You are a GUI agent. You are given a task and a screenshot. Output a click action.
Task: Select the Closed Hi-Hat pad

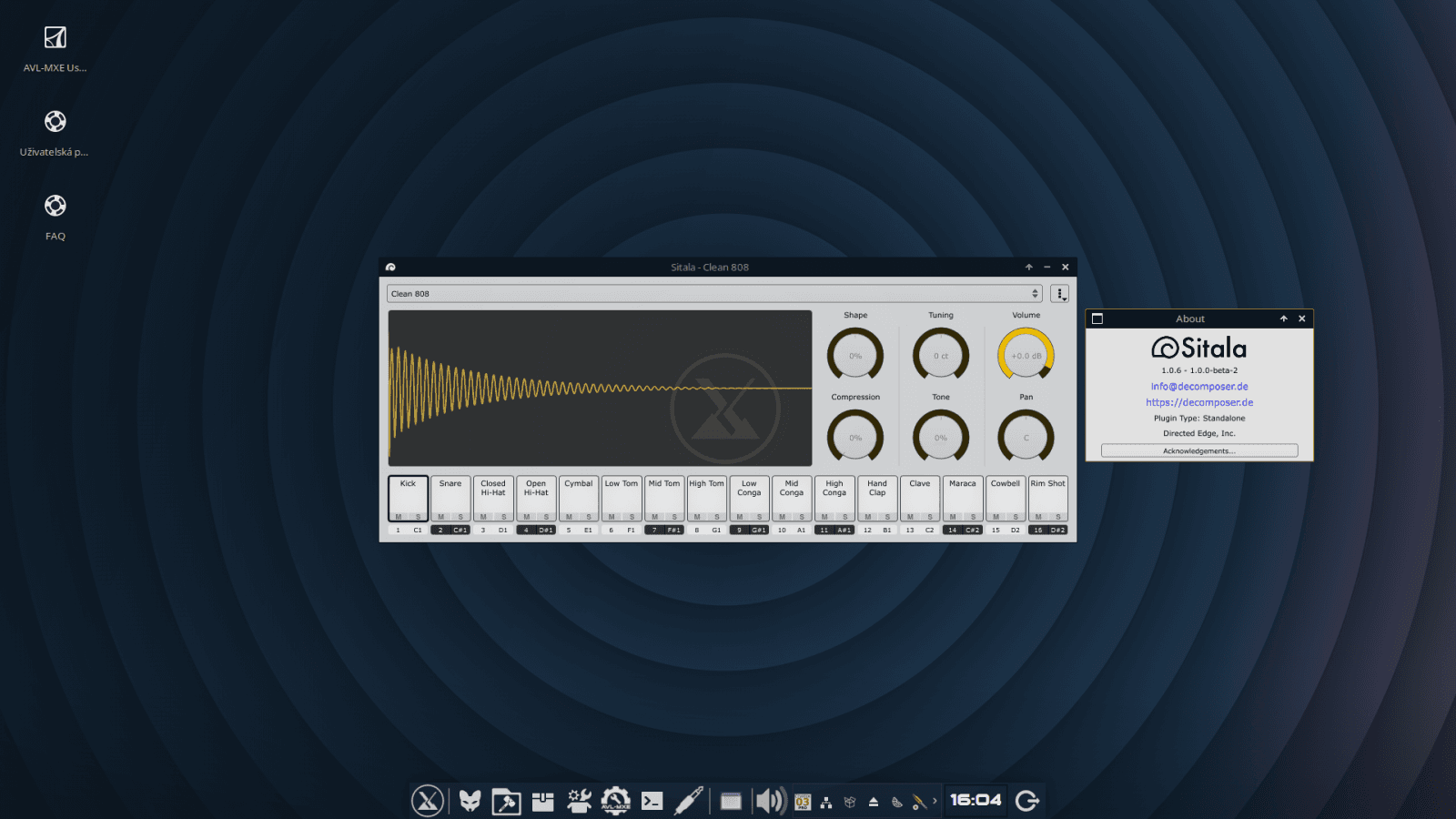pos(493,496)
